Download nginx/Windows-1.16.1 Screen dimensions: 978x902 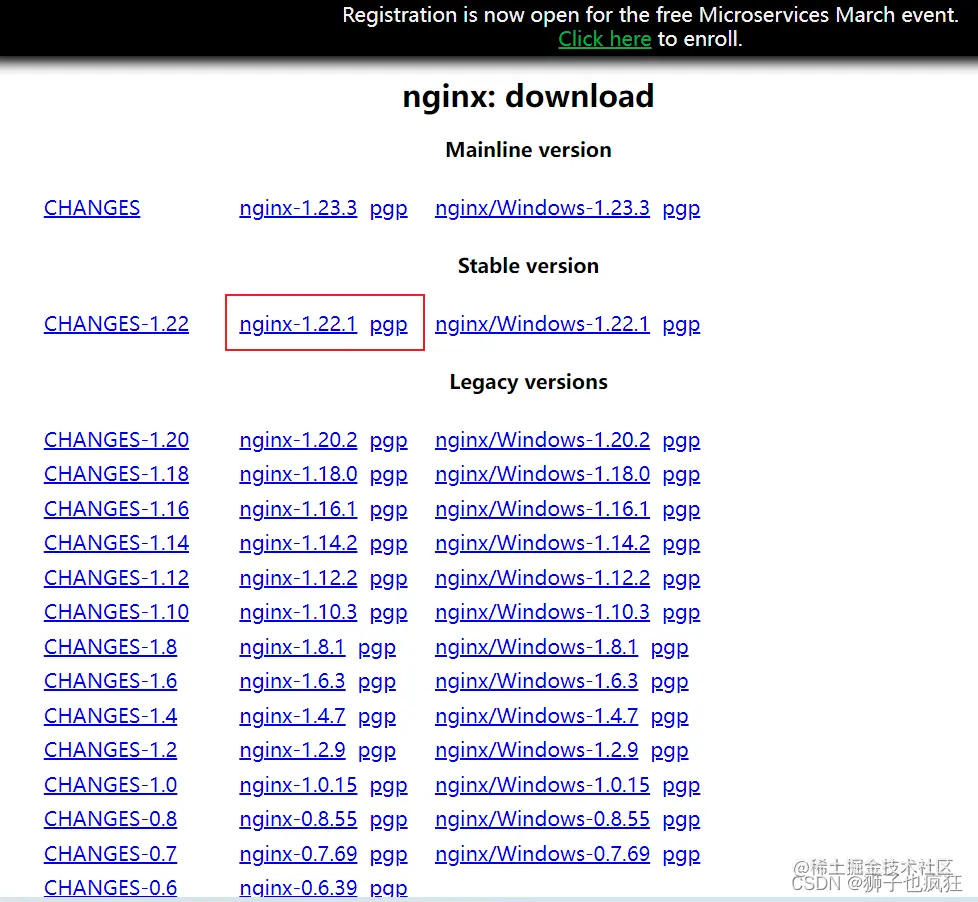tap(543, 509)
